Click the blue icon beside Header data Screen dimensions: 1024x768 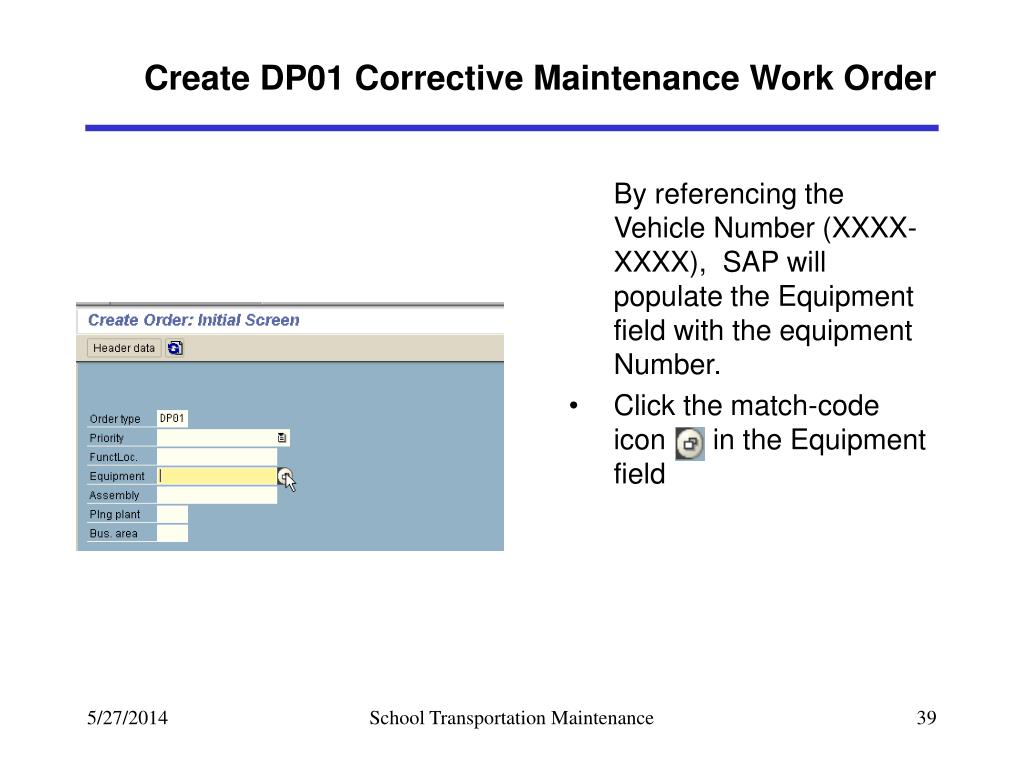coord(174,348)
